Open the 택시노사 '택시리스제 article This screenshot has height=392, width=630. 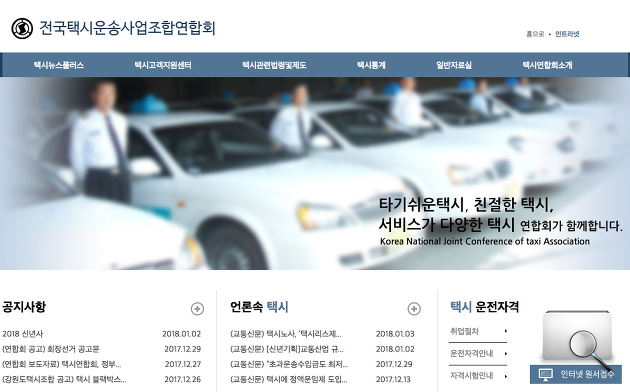click(x=286, y=334)
